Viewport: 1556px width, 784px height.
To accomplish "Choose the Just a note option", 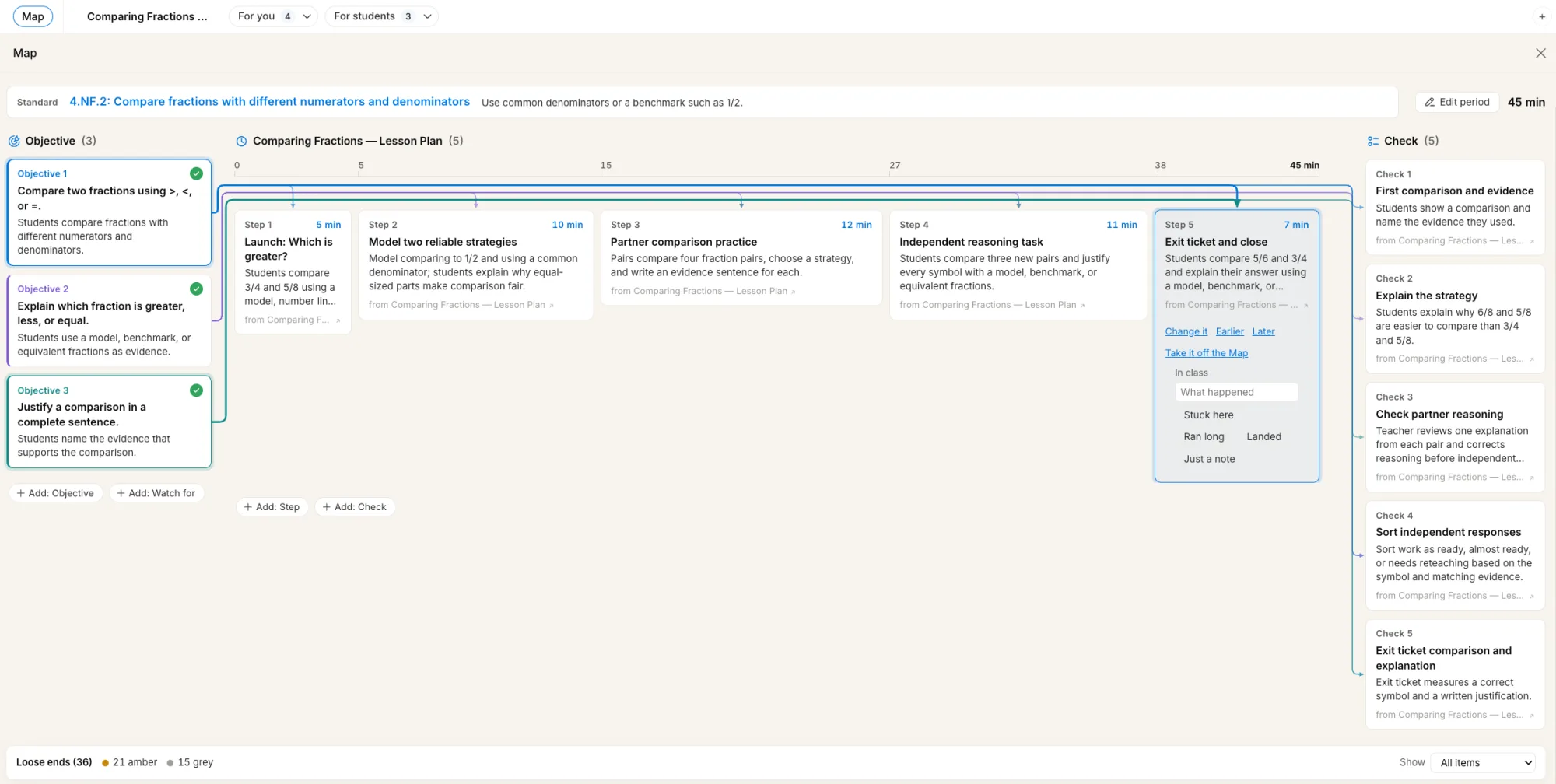I will point(1210,460).
